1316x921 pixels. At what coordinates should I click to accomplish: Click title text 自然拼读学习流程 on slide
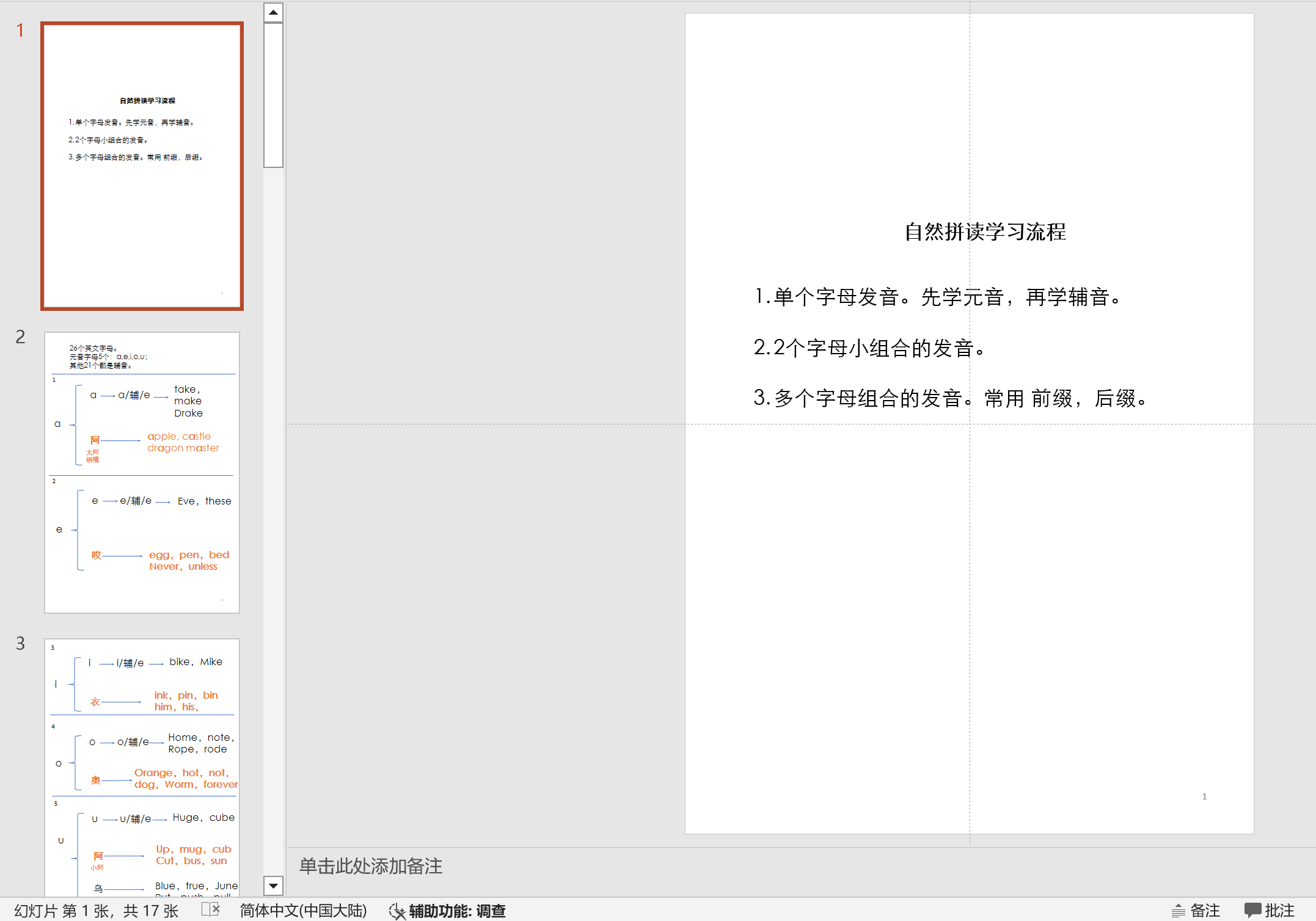tap(985, 232)
